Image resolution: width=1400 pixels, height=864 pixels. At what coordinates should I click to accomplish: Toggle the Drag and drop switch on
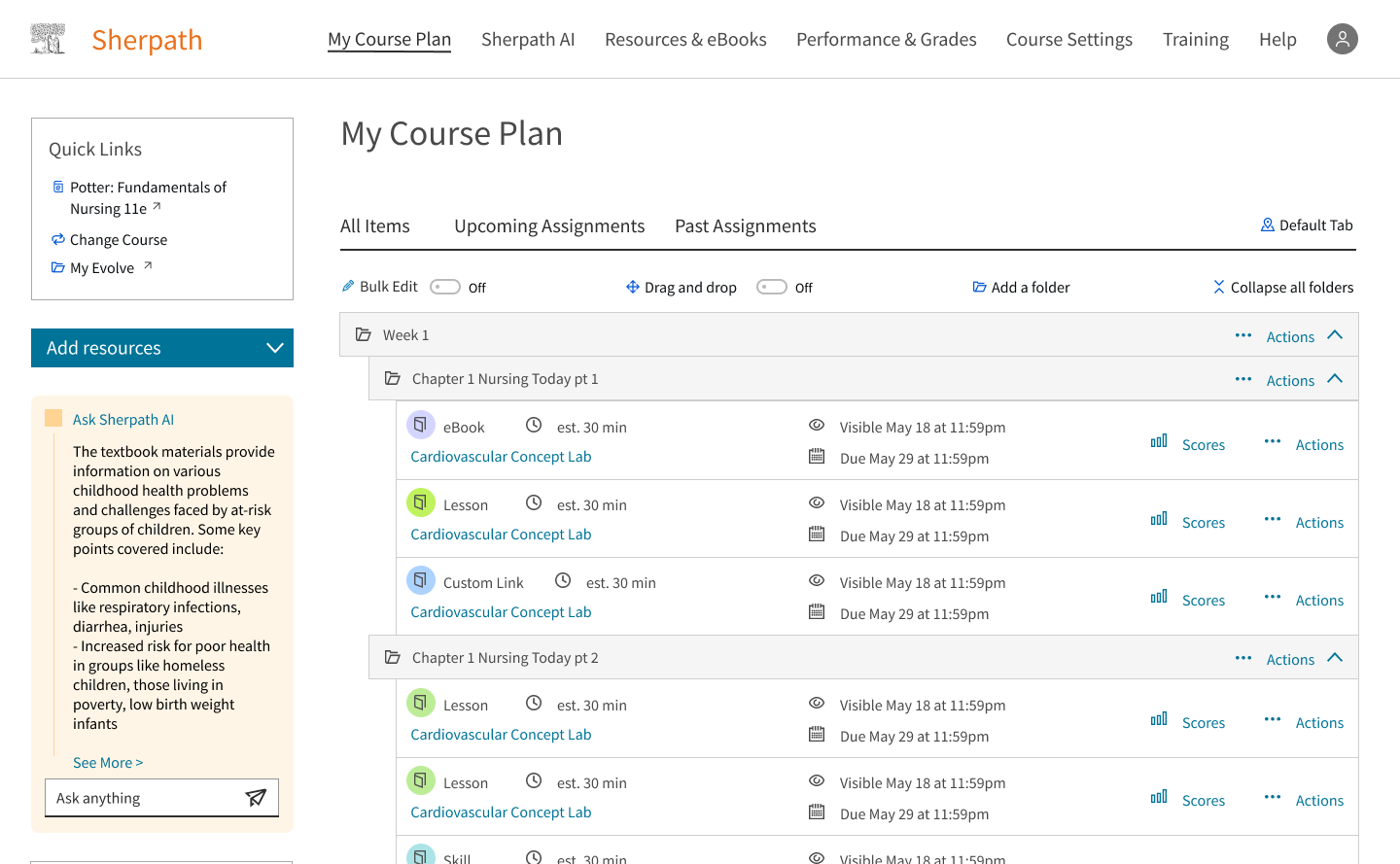(x=772, y=287)
